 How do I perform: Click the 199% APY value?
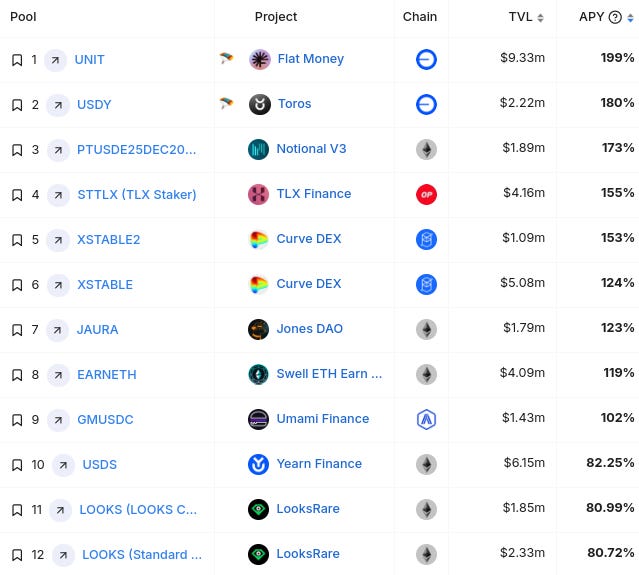coord(617,58)
